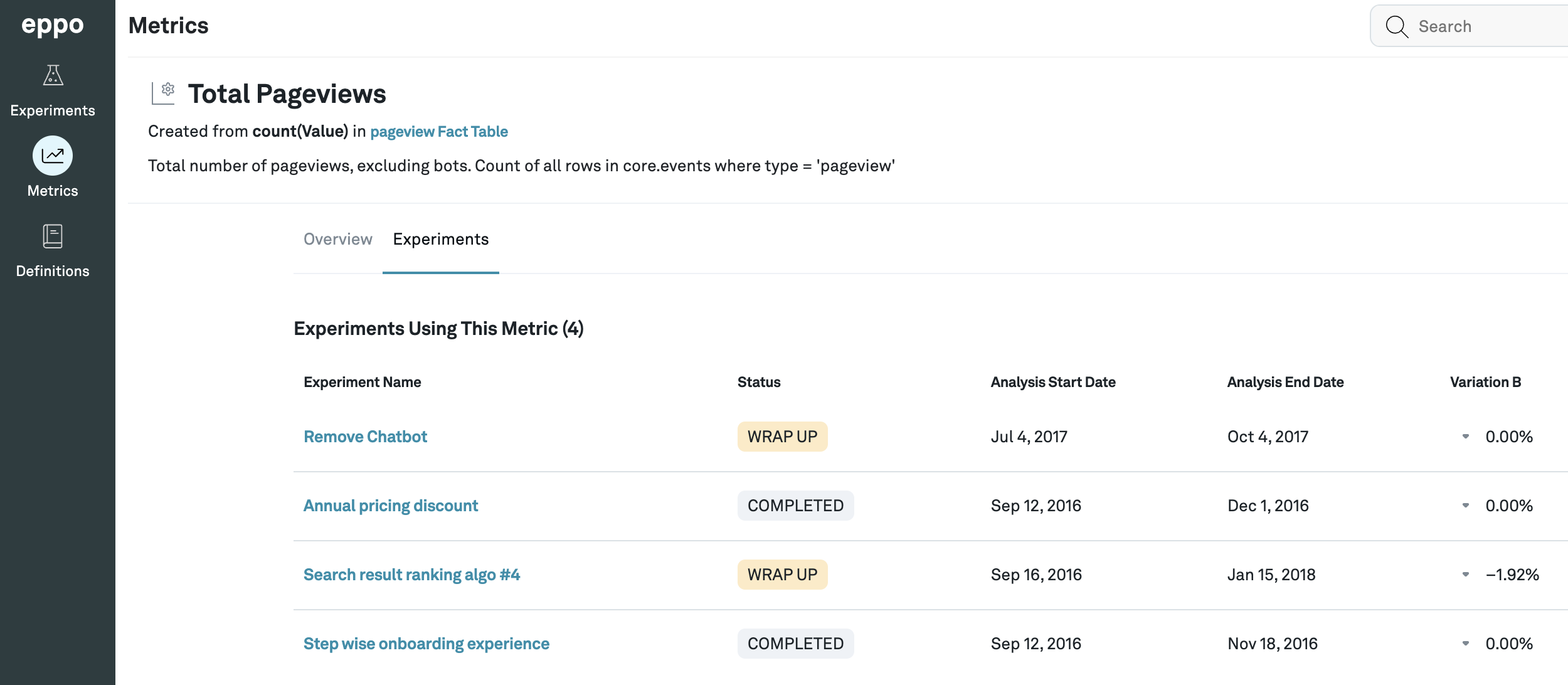Select the Experiments tab
1568x685 pixels.
[440, 240]
